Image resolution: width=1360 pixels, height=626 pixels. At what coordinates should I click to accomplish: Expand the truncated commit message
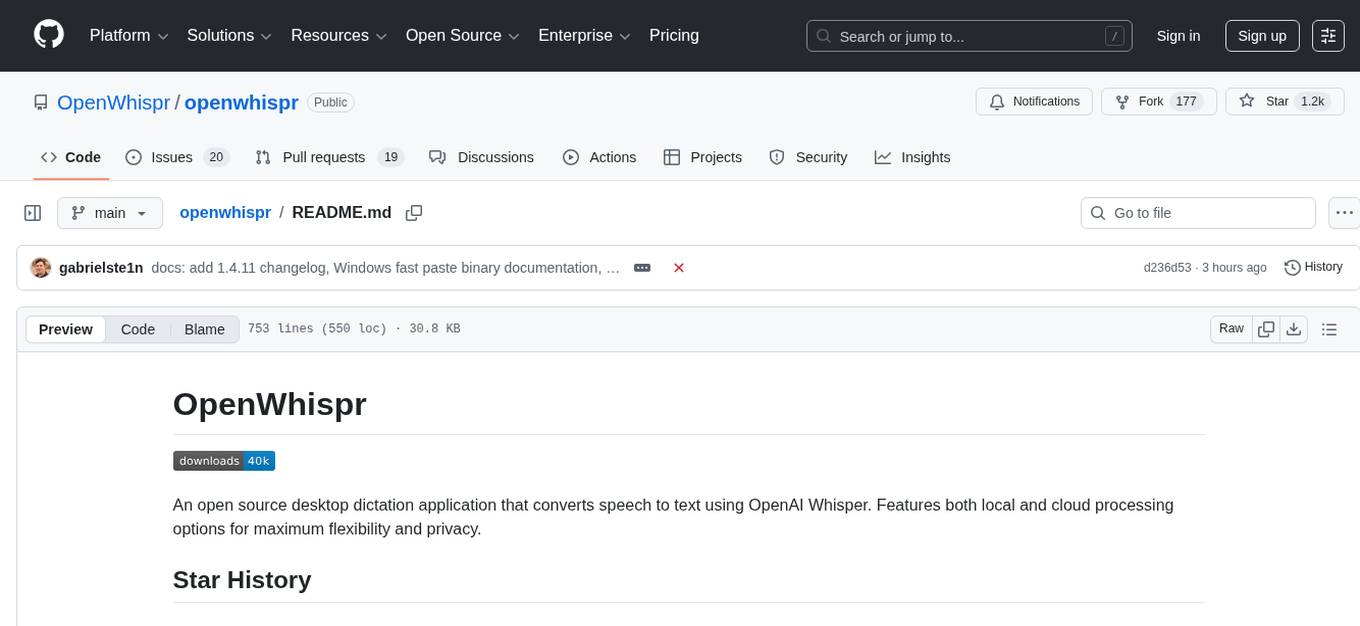click(x=641, y=268)
